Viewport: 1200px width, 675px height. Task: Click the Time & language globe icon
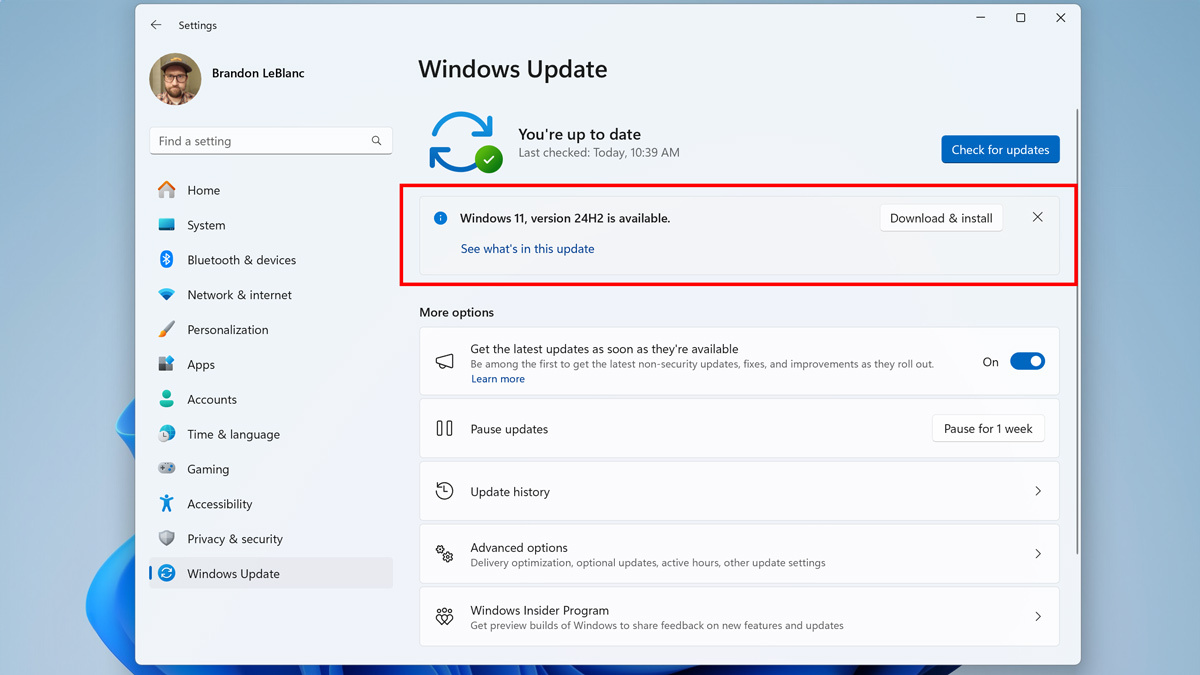point(167,434)
